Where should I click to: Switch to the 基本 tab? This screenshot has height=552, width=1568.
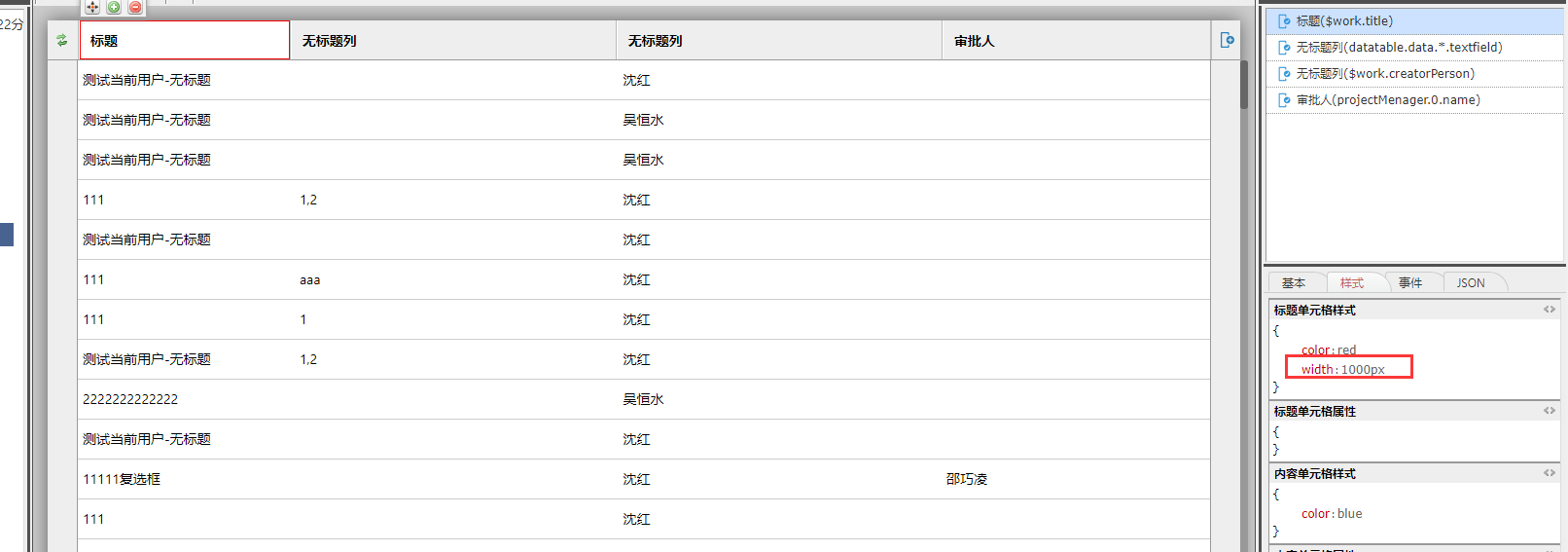(x=1294, y=283)
